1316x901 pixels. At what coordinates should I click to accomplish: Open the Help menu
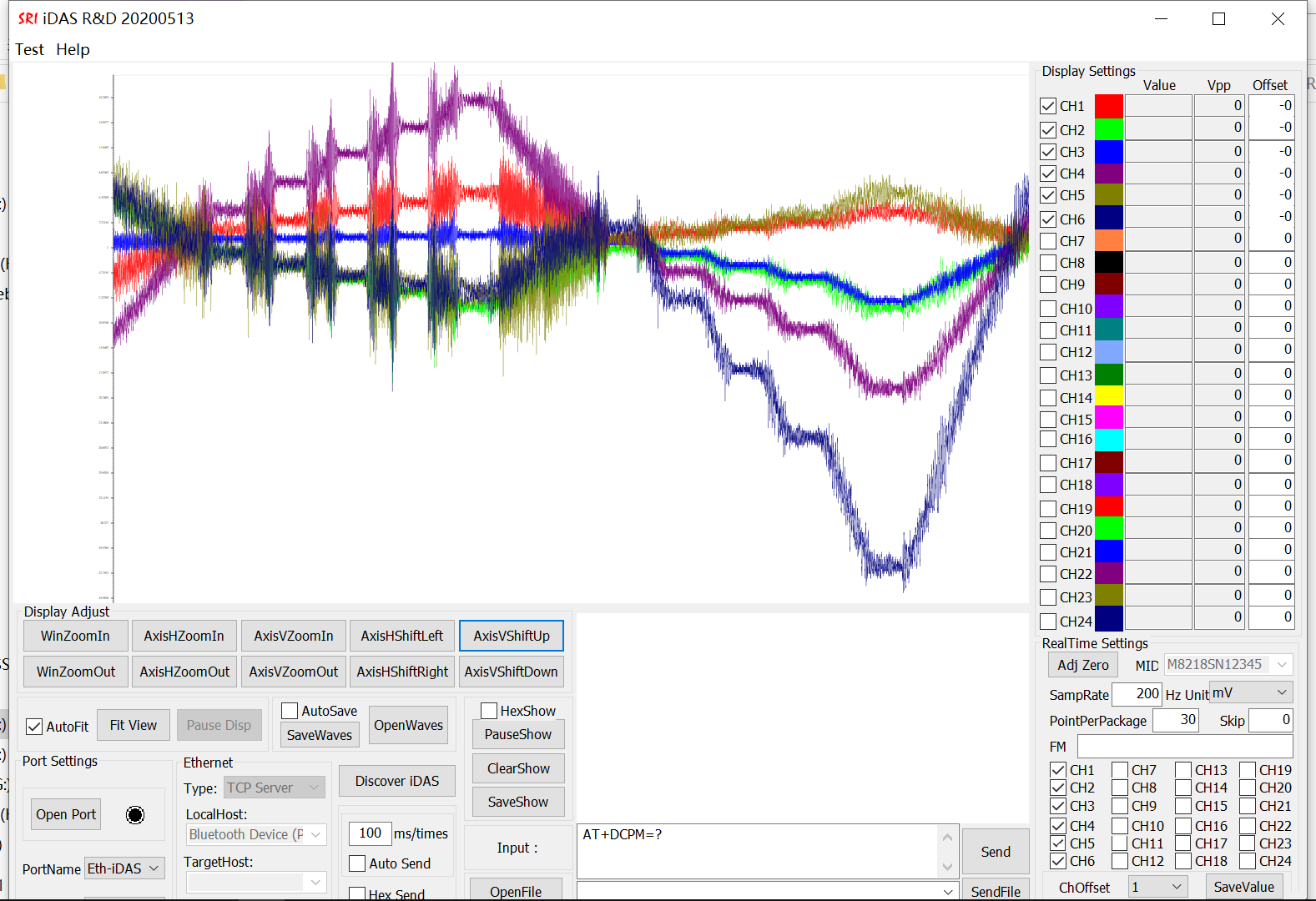click(73, 49)
